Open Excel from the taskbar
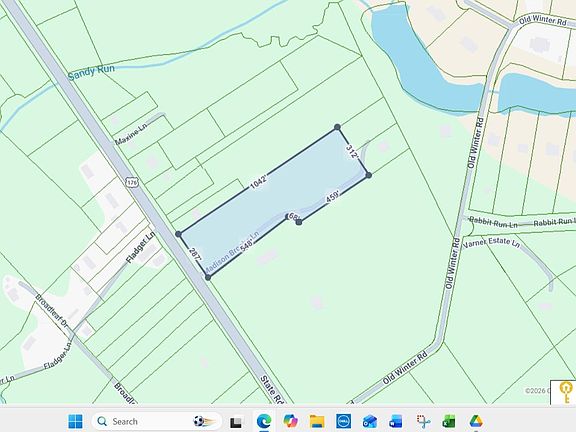 [x=449, y=421]
